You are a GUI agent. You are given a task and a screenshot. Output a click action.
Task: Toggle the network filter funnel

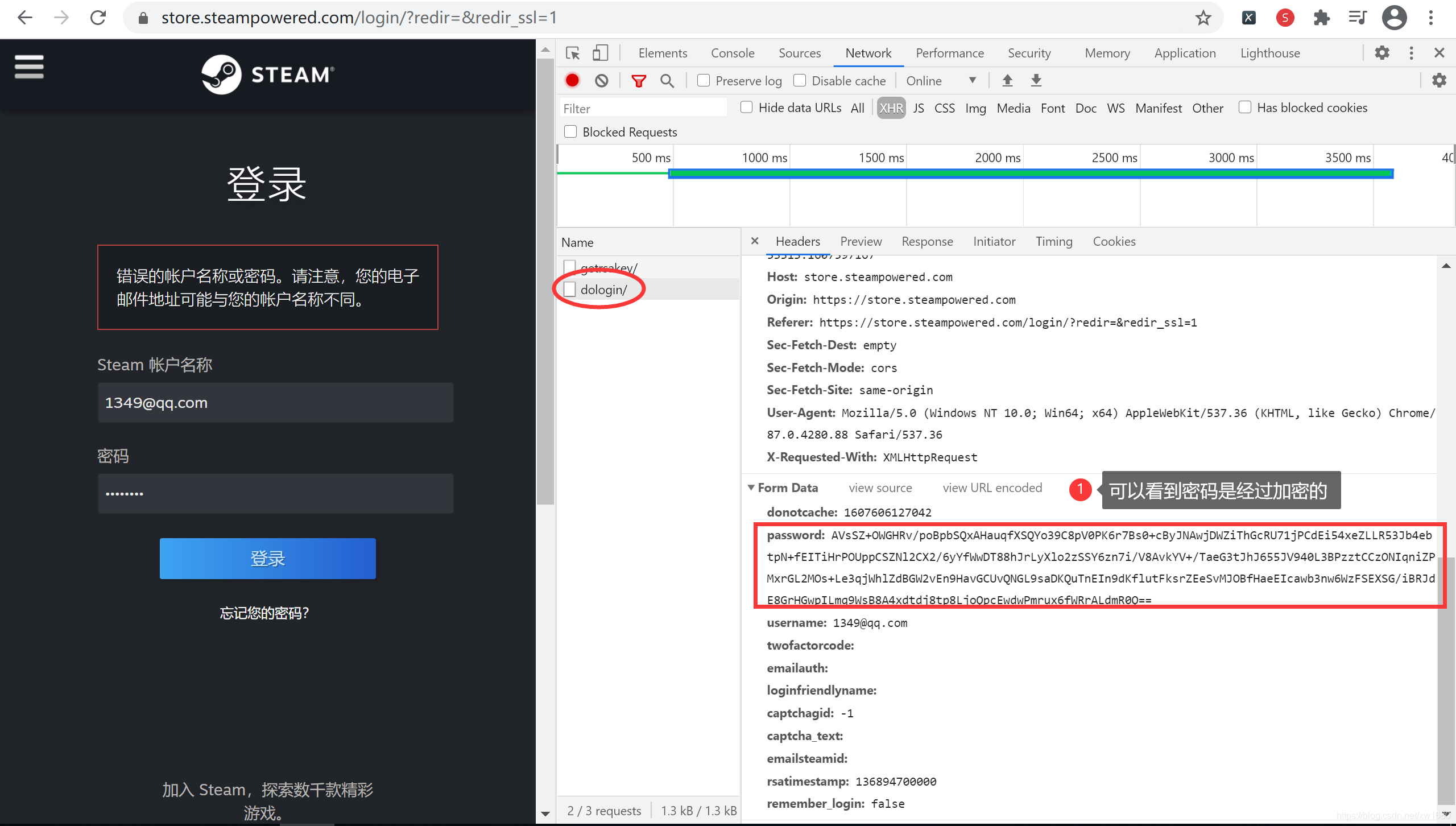coord(639,81)
